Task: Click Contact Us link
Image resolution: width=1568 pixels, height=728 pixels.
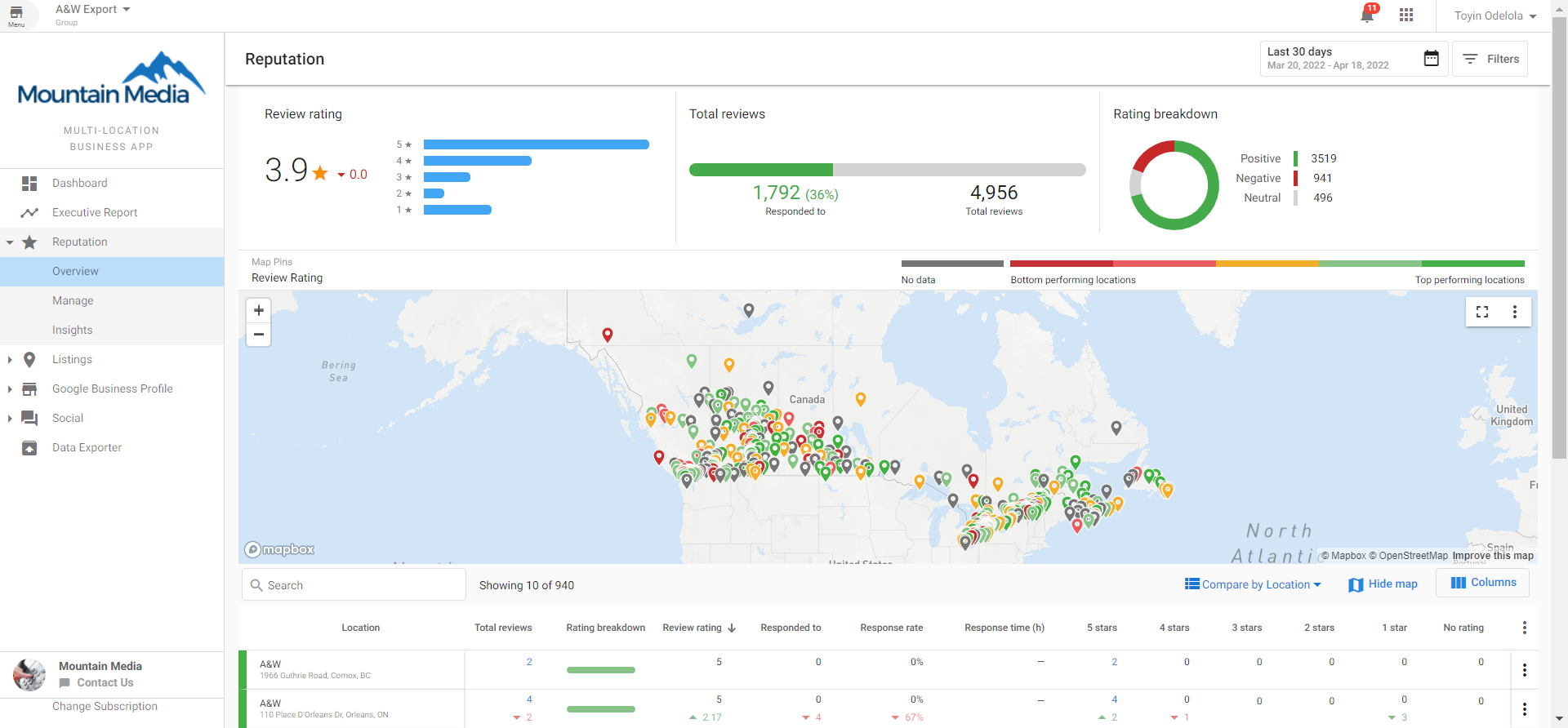Action: point(105,683)
